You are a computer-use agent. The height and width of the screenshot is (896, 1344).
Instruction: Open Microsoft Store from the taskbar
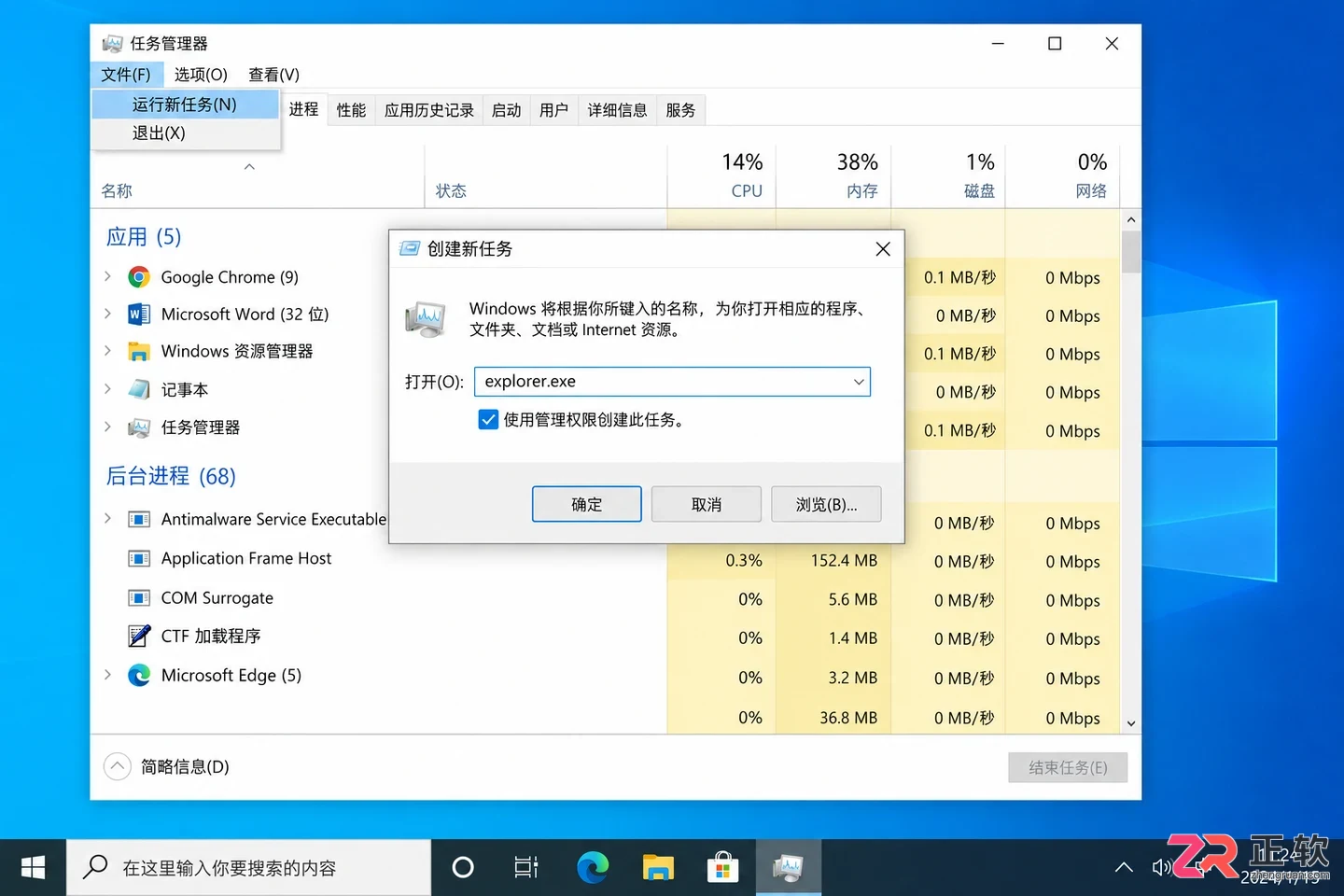click(722, 868)
